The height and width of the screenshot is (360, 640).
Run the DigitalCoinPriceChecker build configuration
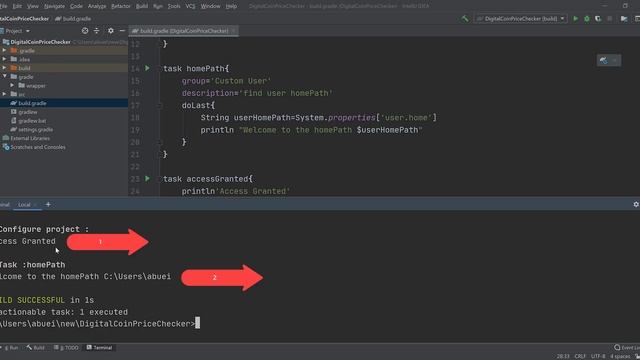point(576,19)
